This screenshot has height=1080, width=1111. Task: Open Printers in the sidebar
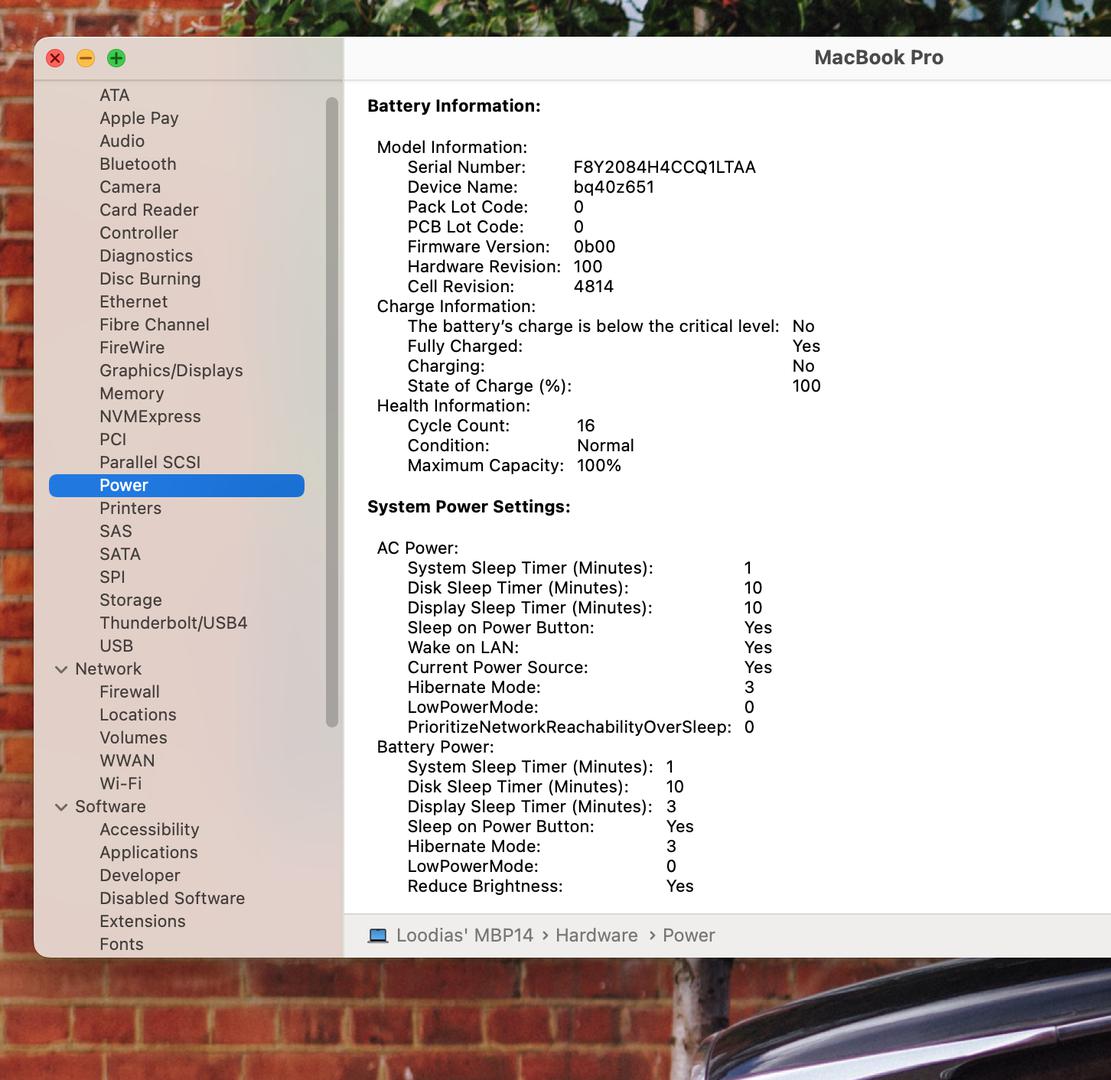tap(130, 508)
